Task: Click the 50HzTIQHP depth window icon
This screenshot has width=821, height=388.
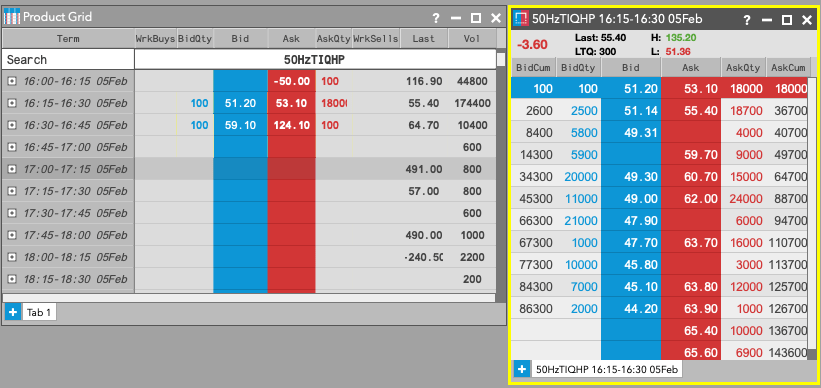Action: pyautogui.click(x=521, y=19)
